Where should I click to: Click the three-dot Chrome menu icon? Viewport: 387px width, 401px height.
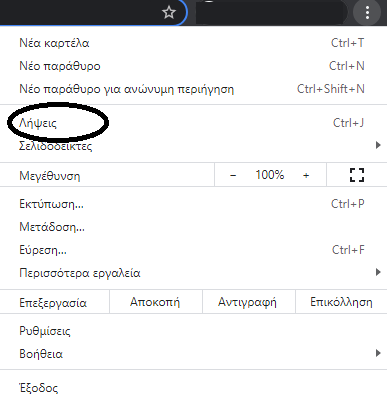[367, 13]
